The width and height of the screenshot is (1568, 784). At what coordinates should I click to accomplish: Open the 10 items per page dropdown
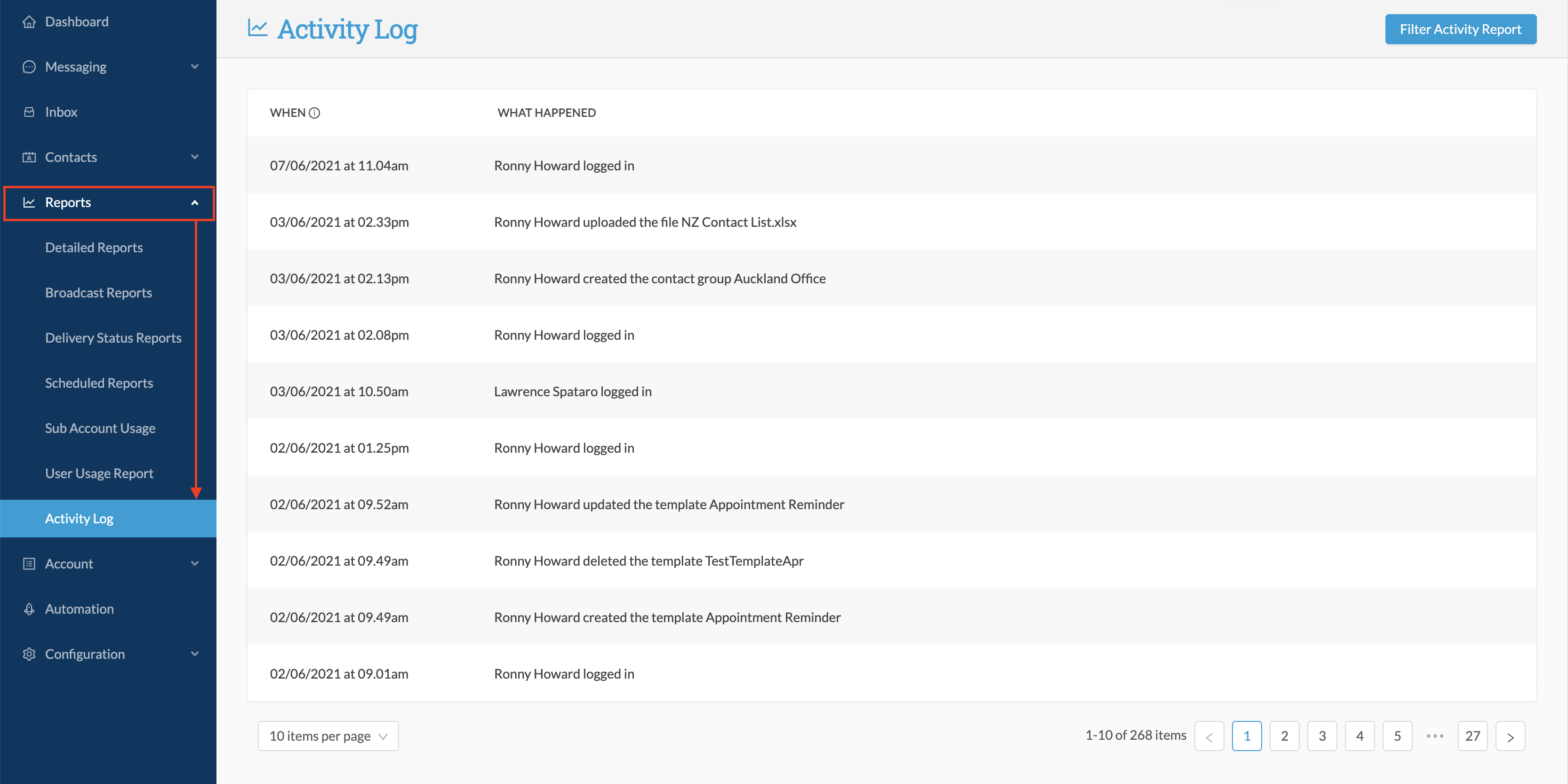tap(328, 736)
